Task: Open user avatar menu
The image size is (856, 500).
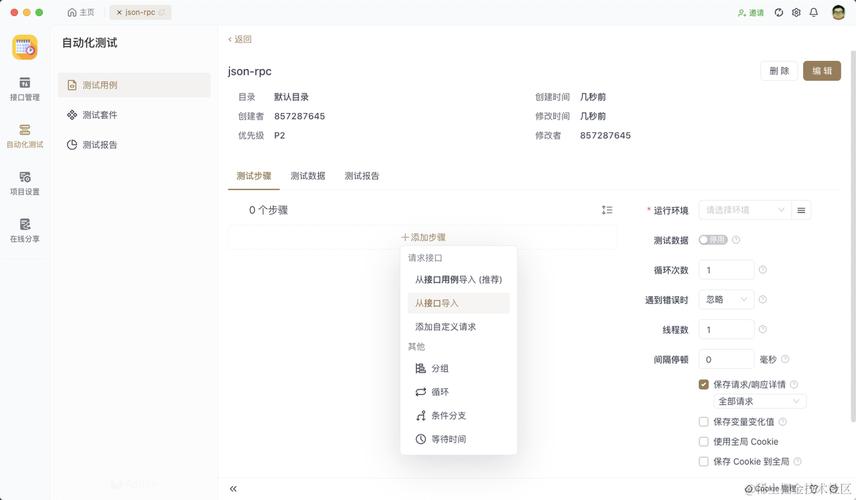Action: click(x=839, y=12)
